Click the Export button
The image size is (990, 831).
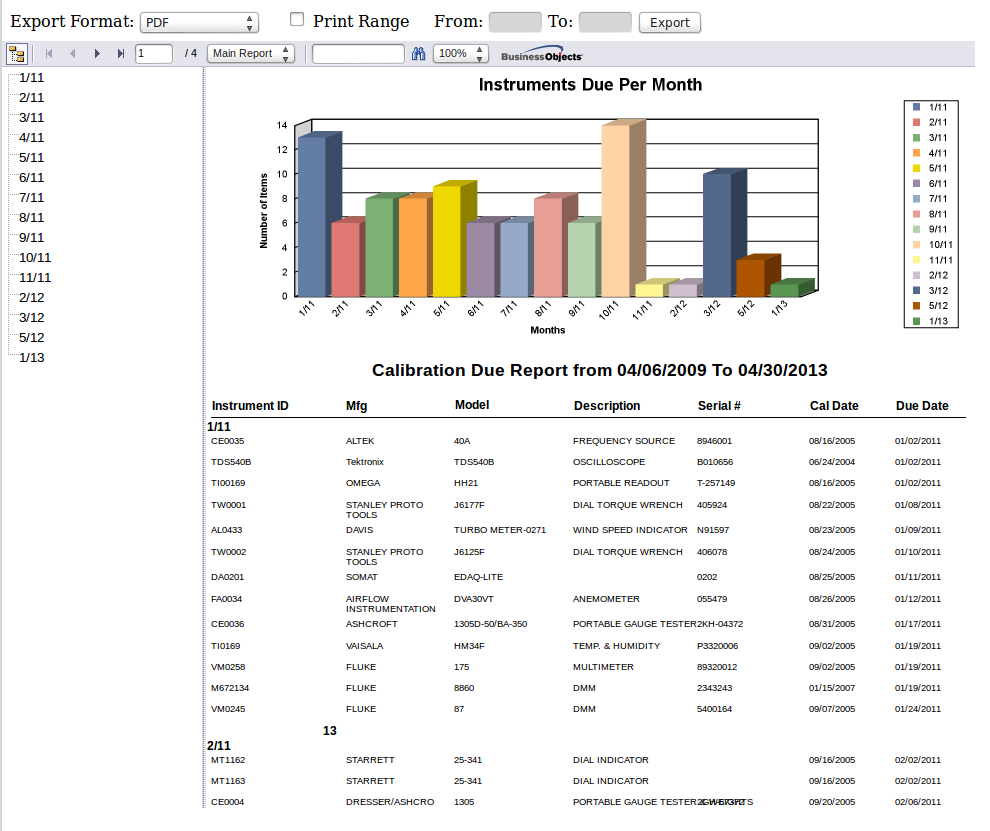(x=668, y=22)
